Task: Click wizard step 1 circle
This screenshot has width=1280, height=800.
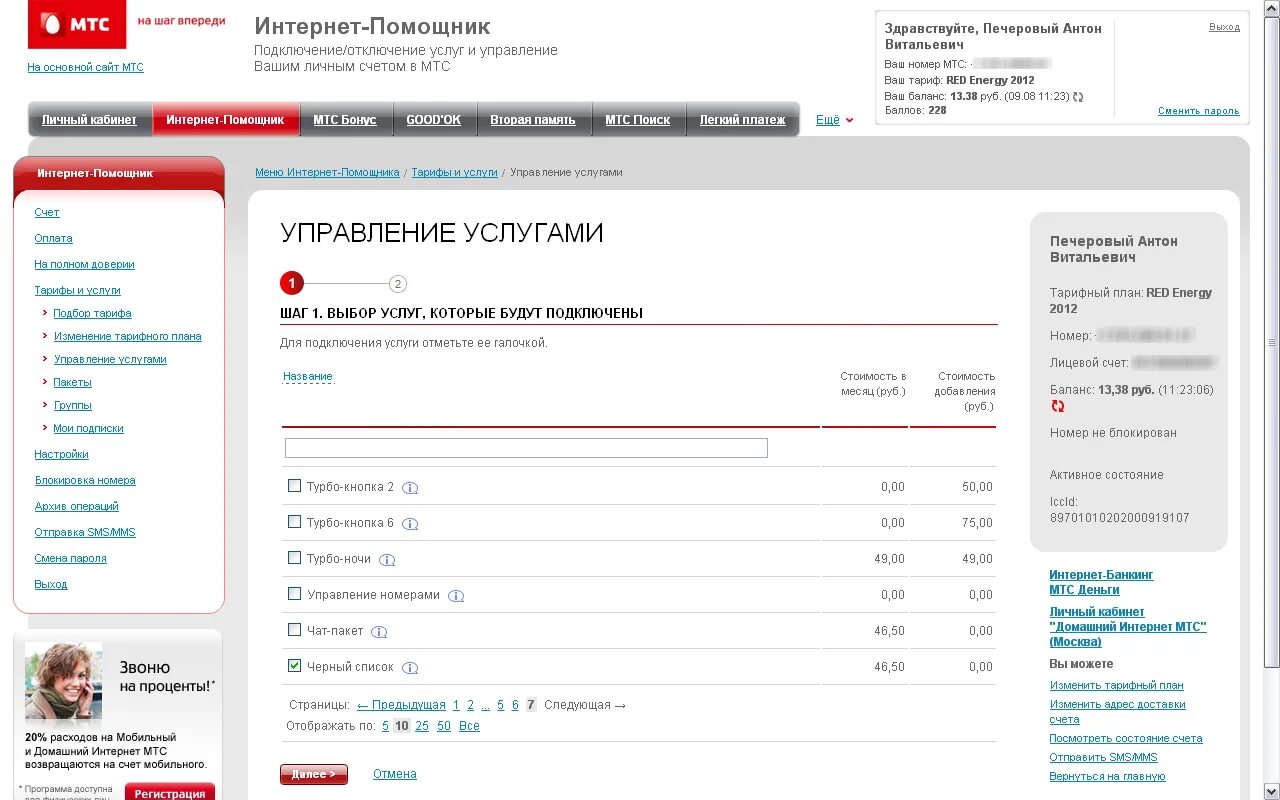Action: click(x=291, y=284)
